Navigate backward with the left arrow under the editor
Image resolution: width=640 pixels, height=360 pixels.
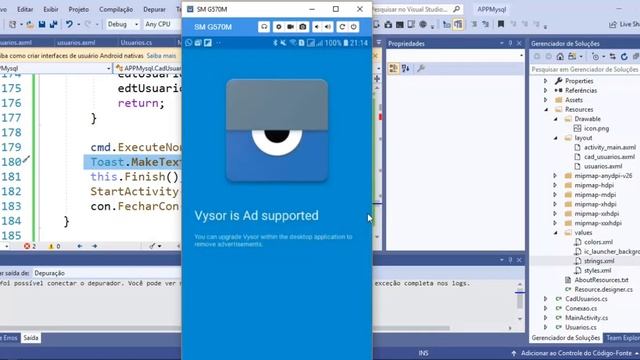tap(80, 246)
